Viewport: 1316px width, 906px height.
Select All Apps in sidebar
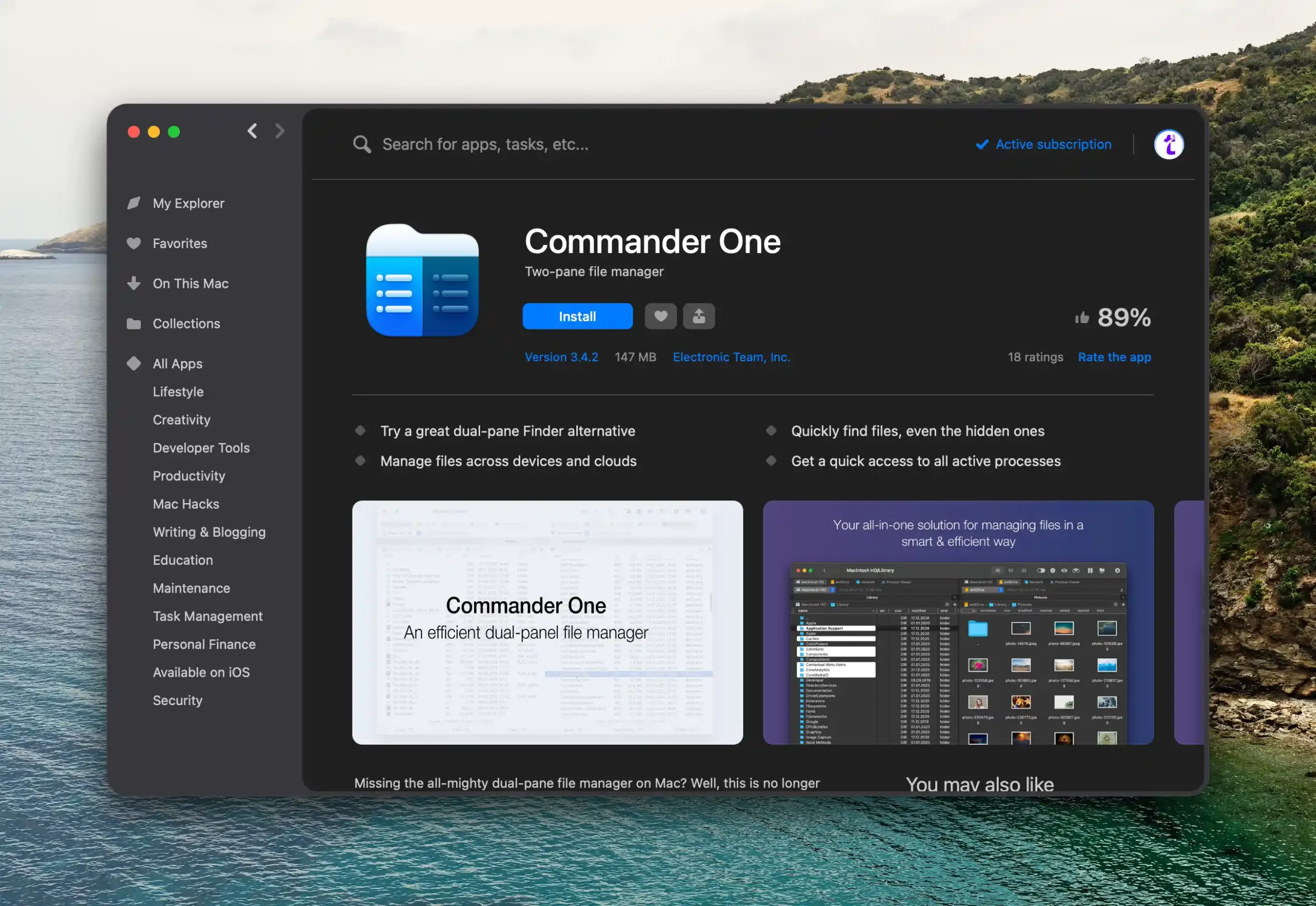(x=178, y=364)
